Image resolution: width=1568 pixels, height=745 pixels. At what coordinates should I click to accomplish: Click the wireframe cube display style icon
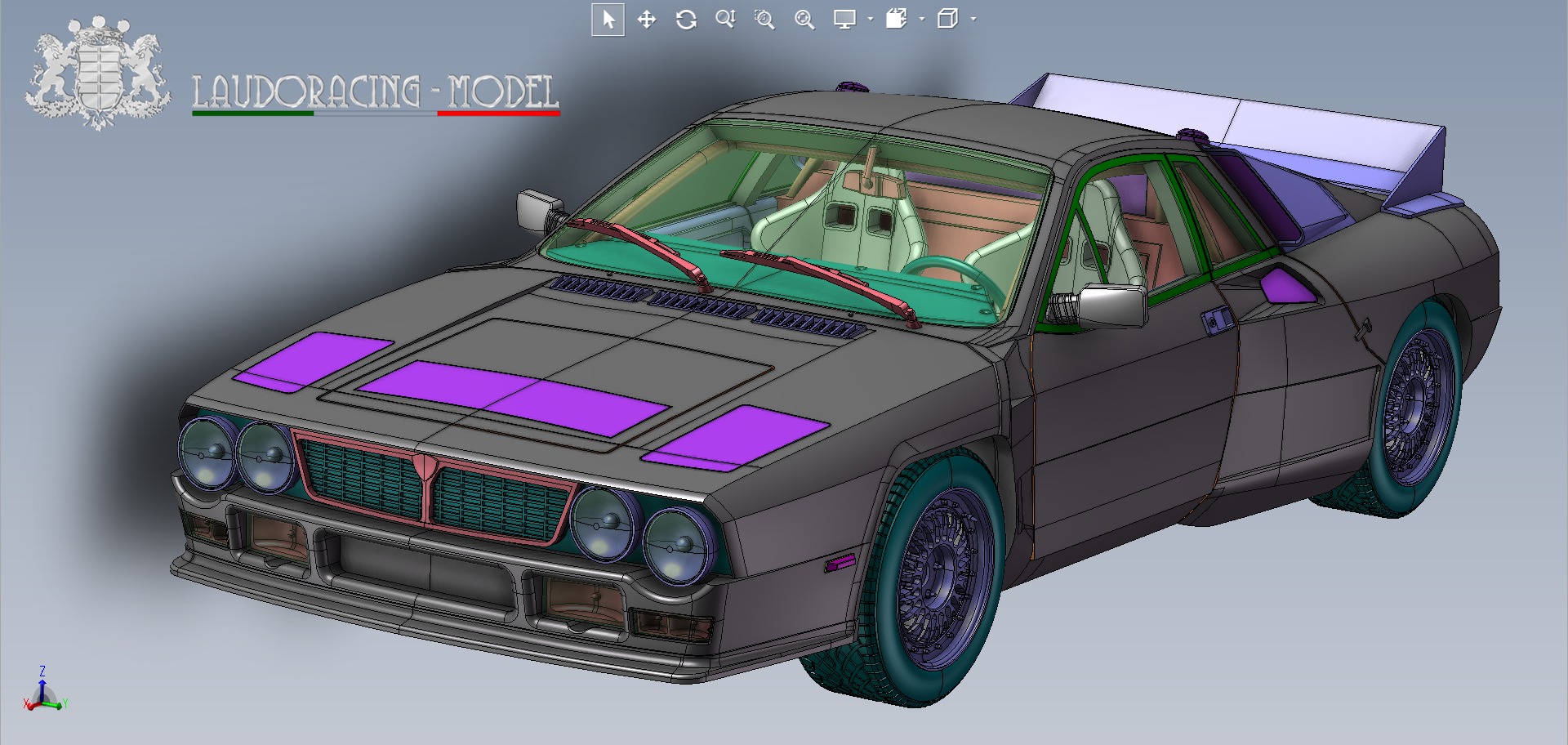coord(947,20)
